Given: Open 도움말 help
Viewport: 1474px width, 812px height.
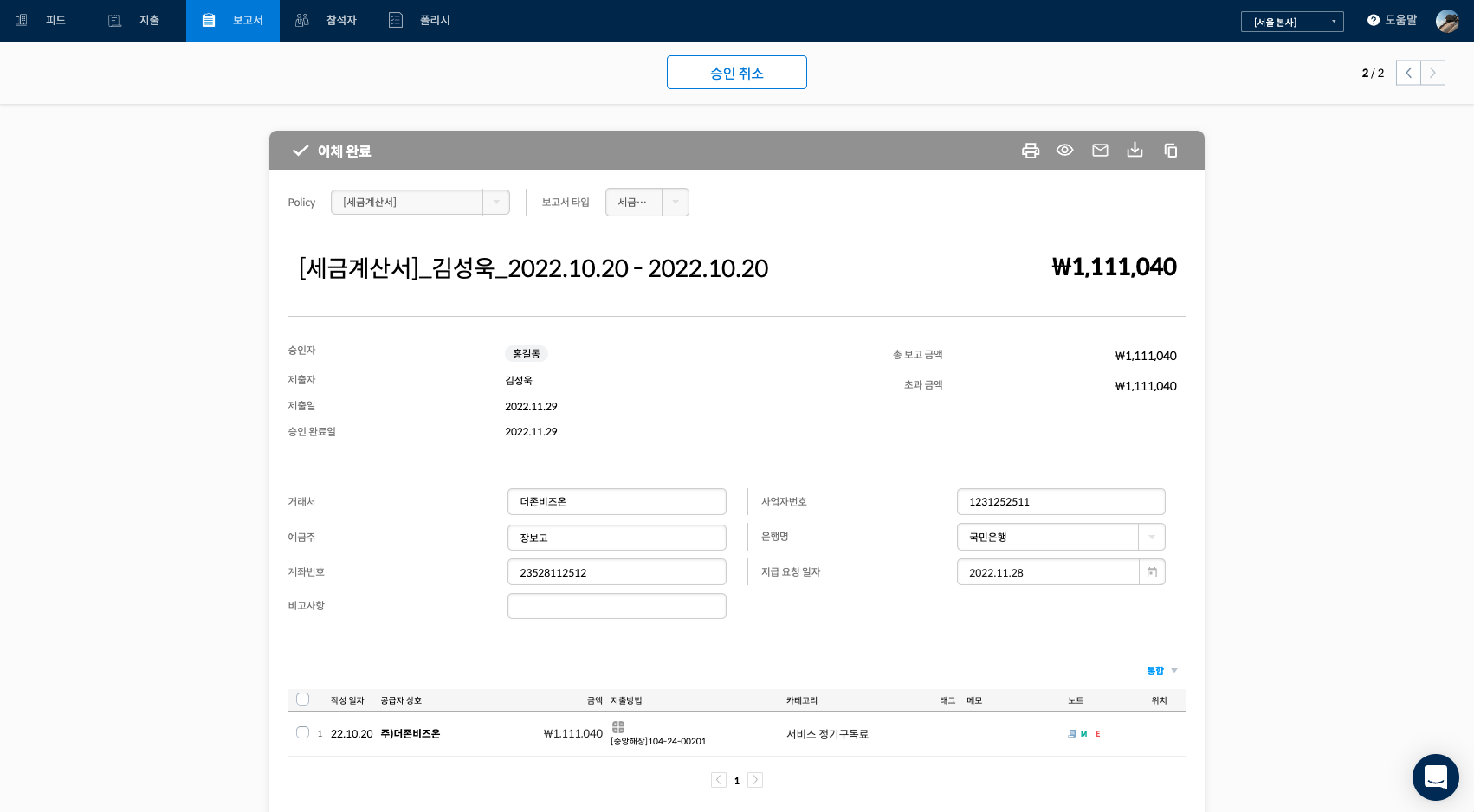Looking at the screenshot, I should (x=1392, y=20).
